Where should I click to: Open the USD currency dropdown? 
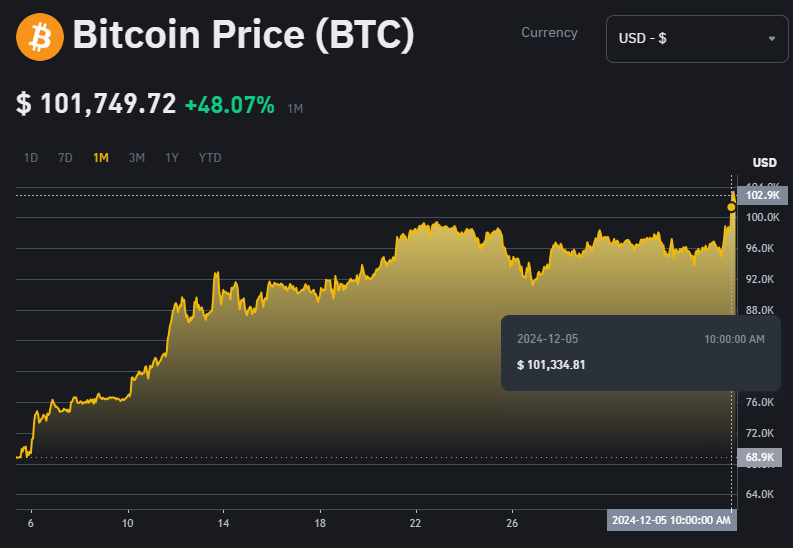696,39
